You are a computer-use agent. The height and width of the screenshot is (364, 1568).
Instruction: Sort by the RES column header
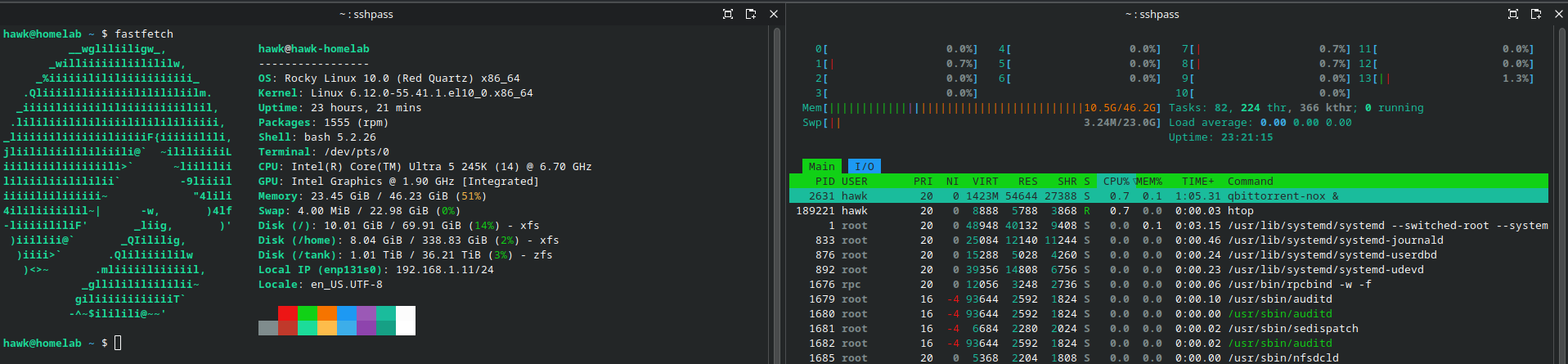coord(1028,181)
